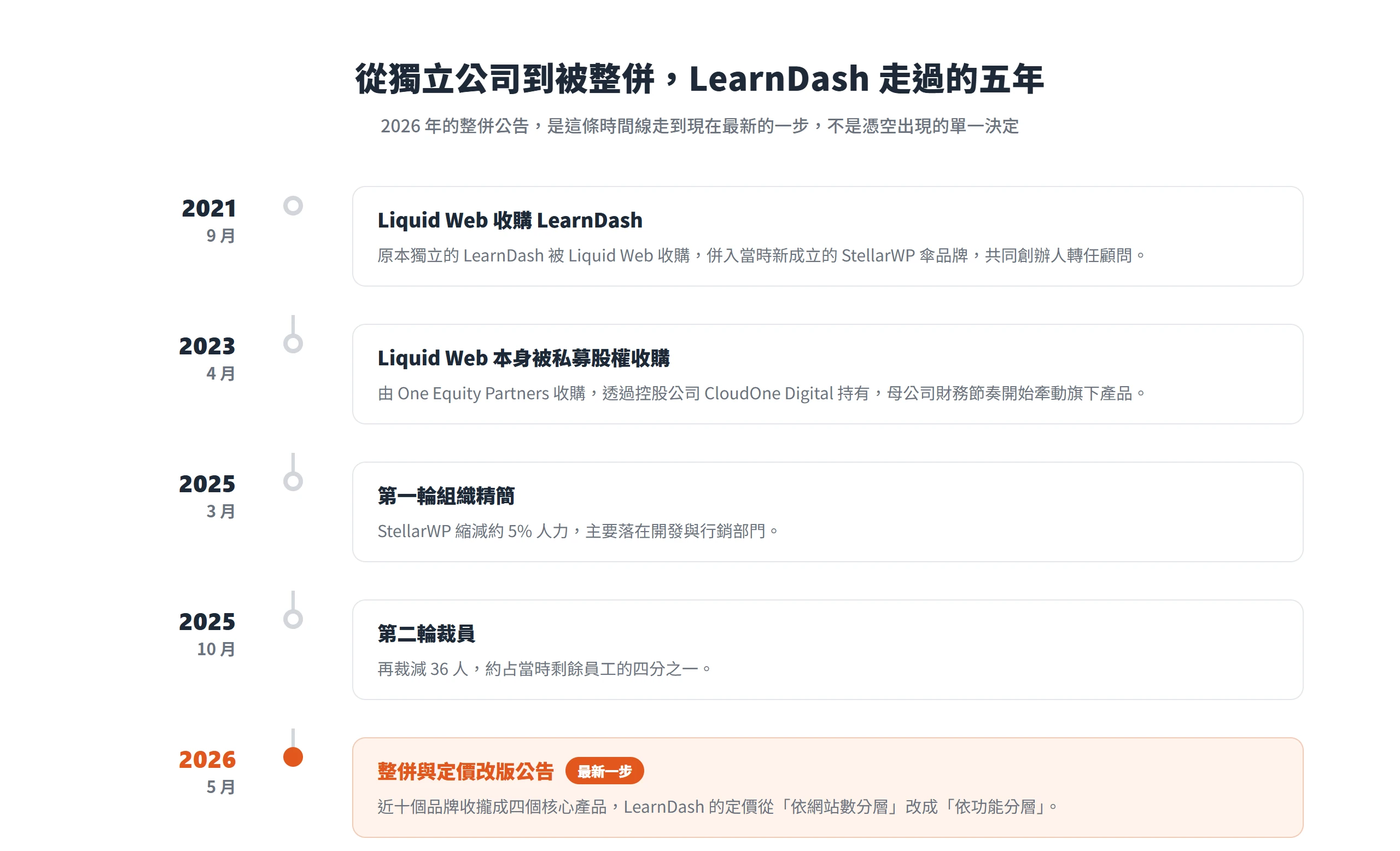The height and width of the screenshot is (851, 1400).
Task: Click the month label 5 月
Action: pos(221,788)
